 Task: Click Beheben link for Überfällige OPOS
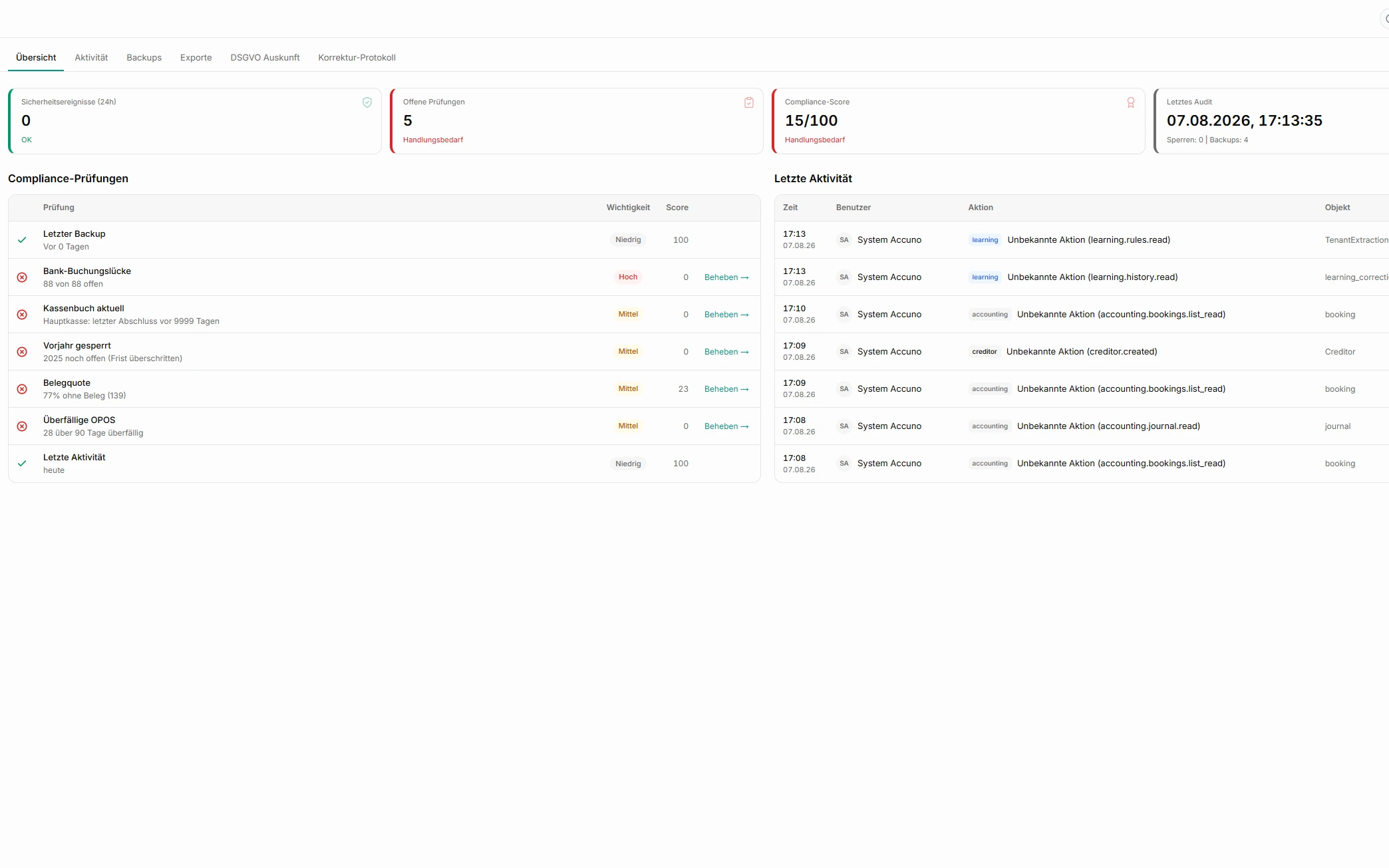click(x=726, y=426)
